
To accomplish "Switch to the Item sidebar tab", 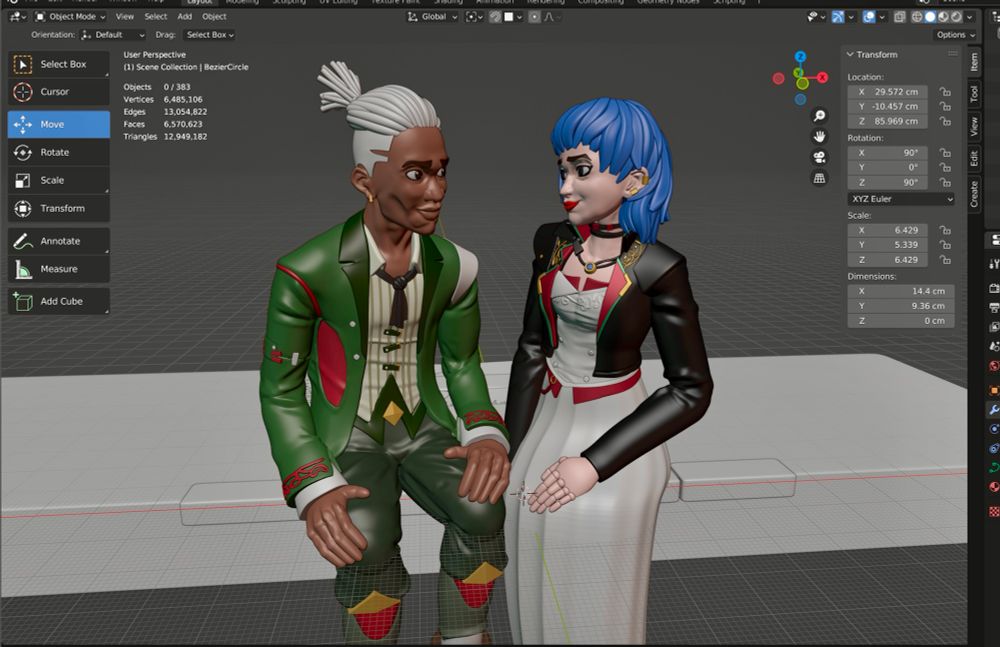I will point(974,62).
